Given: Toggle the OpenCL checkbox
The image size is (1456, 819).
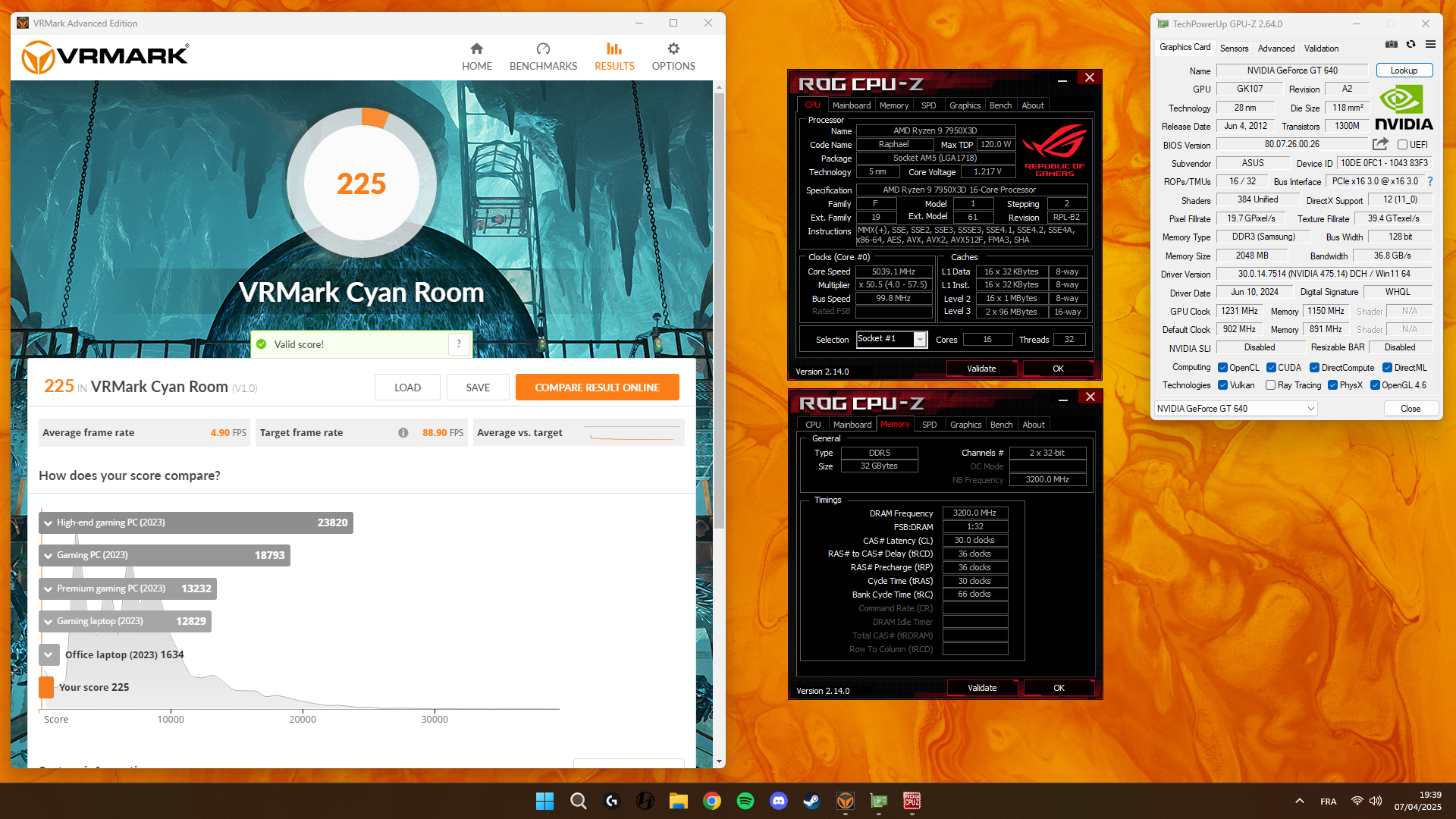Looking at the screenshot, I should [1222, 368].
